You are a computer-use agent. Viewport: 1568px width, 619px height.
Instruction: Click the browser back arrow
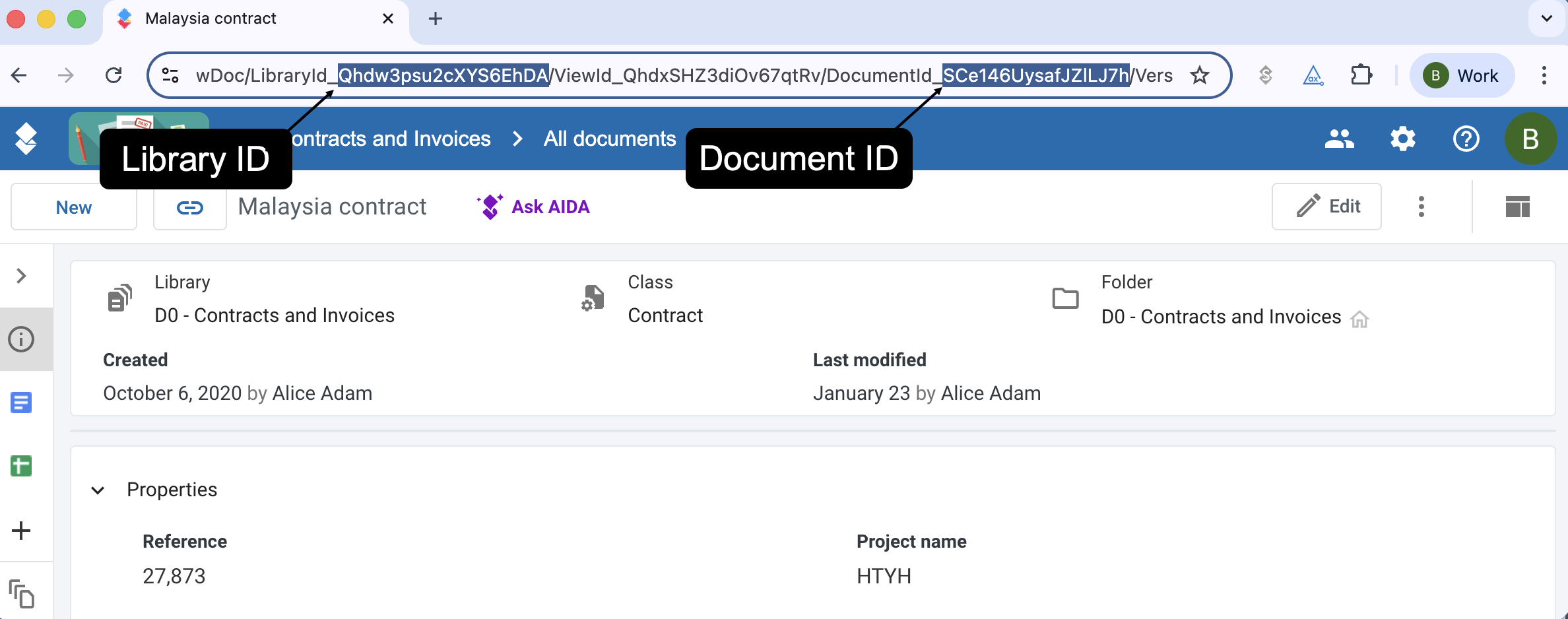(x=19, y=75)
